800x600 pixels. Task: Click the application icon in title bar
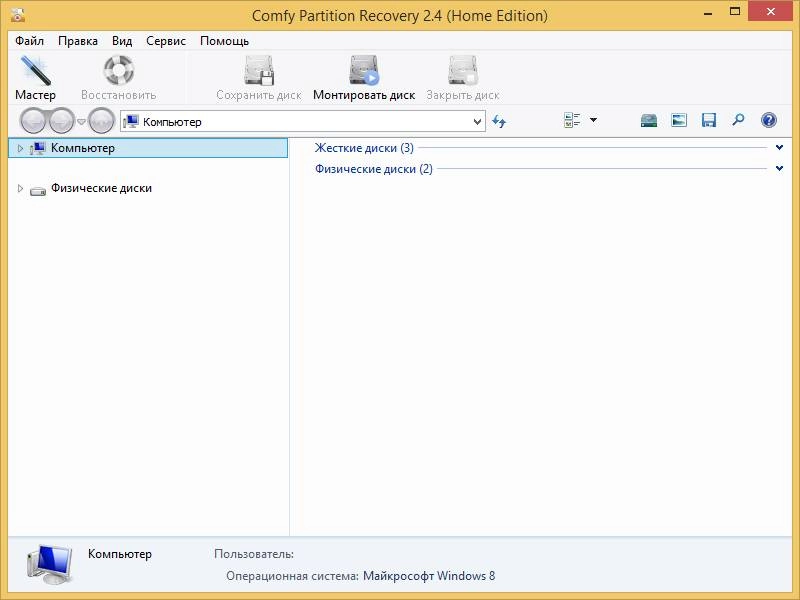pyautogui.click(x=18, y=15)
